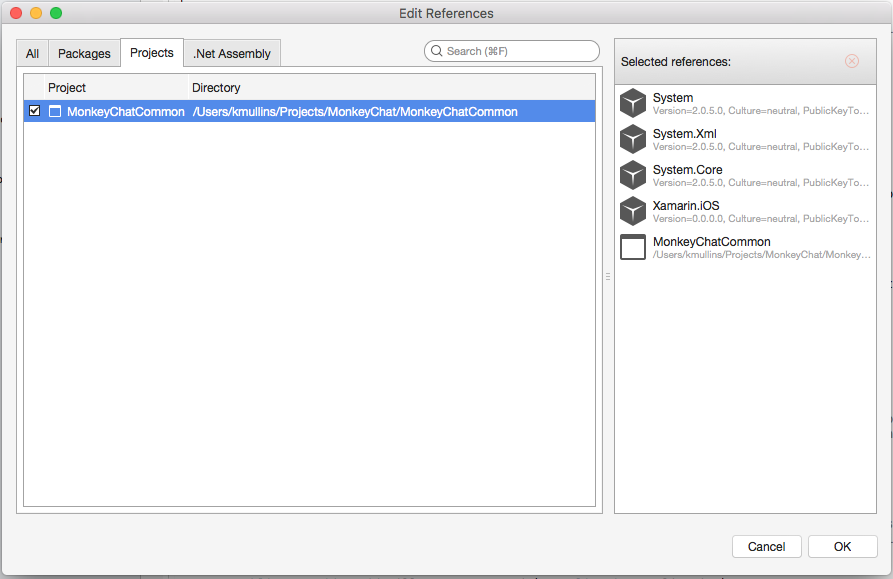Click the Xamarin.iOS assembly cube icon
This screenshot has width=893, height=579.
[632, 210]
